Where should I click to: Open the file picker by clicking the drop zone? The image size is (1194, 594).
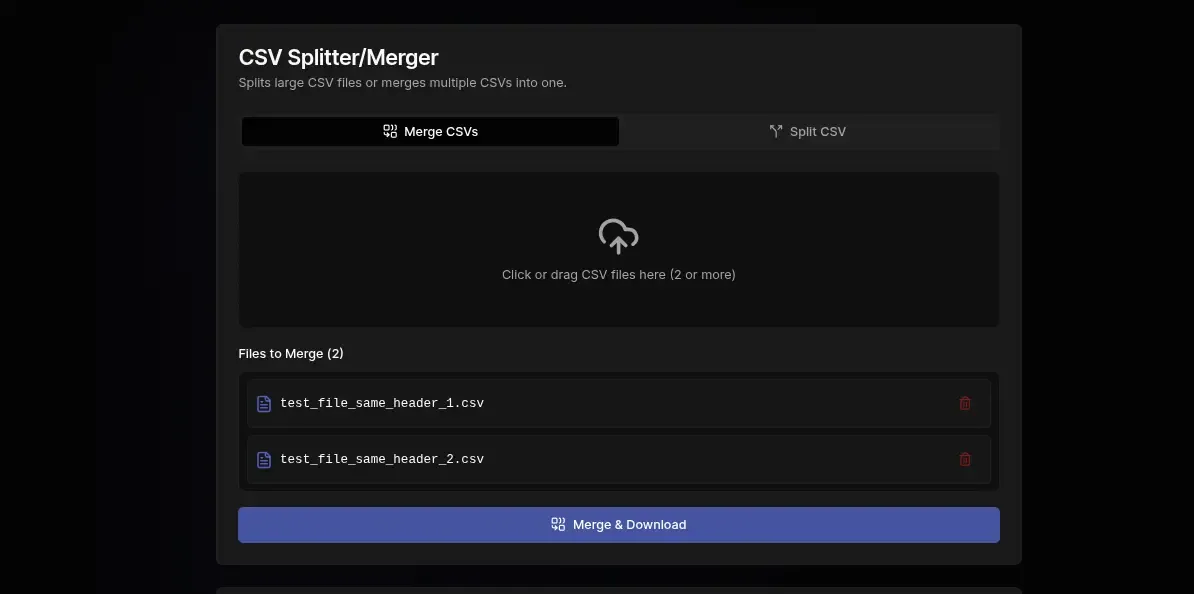coord(618,249)
